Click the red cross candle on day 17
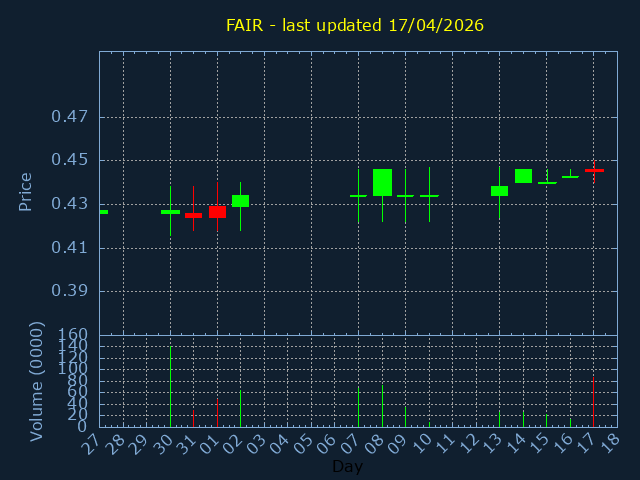640x480 pixels. pos(594,171)
